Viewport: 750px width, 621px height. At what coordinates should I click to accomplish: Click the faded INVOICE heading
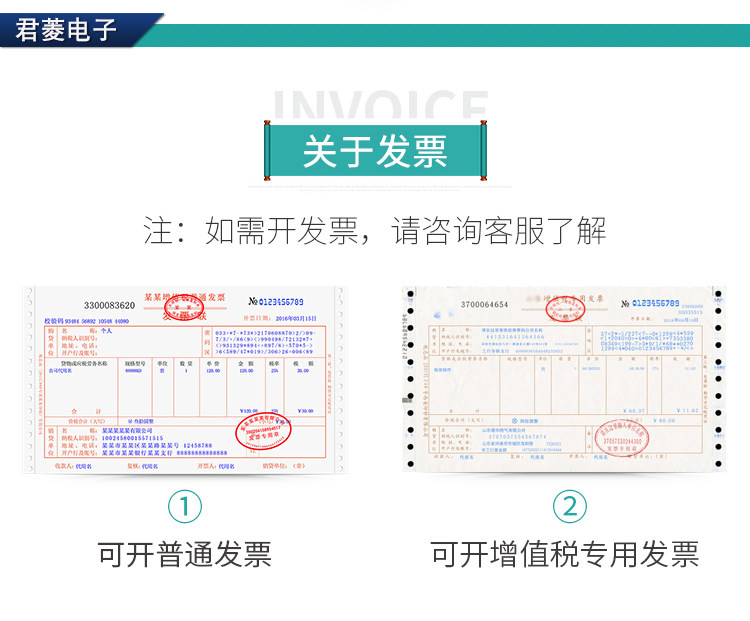[381, 105]
